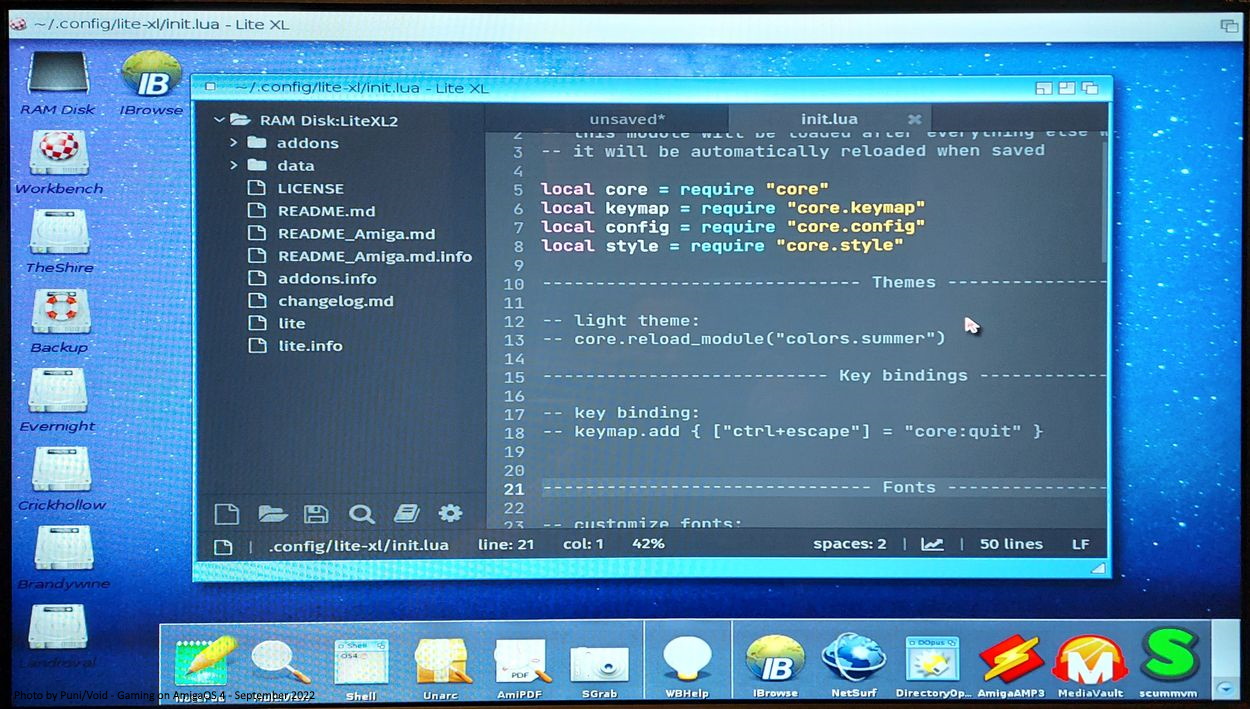Close the init.lua tab
1250x709 pixels.
(x=913, y=119)
